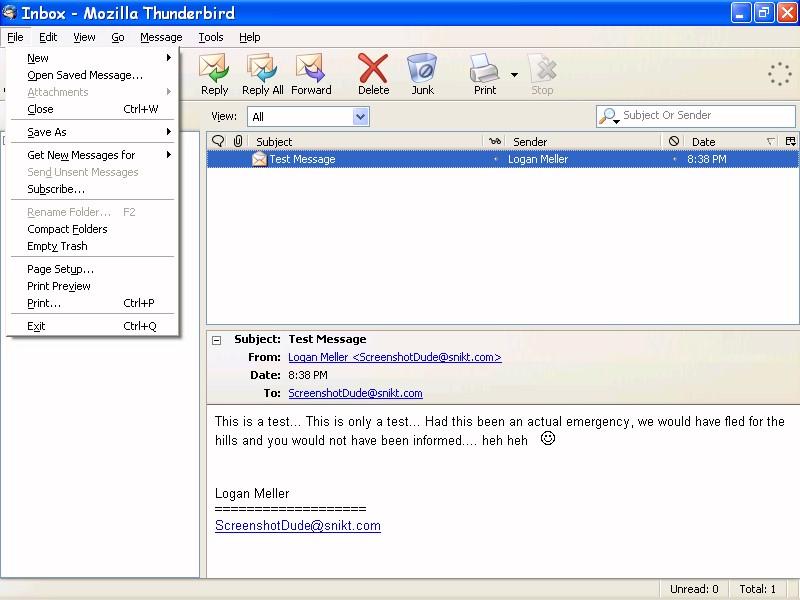Open the Go menu
The width and height of the screenshot is (800, 600).
click(118, 37)
